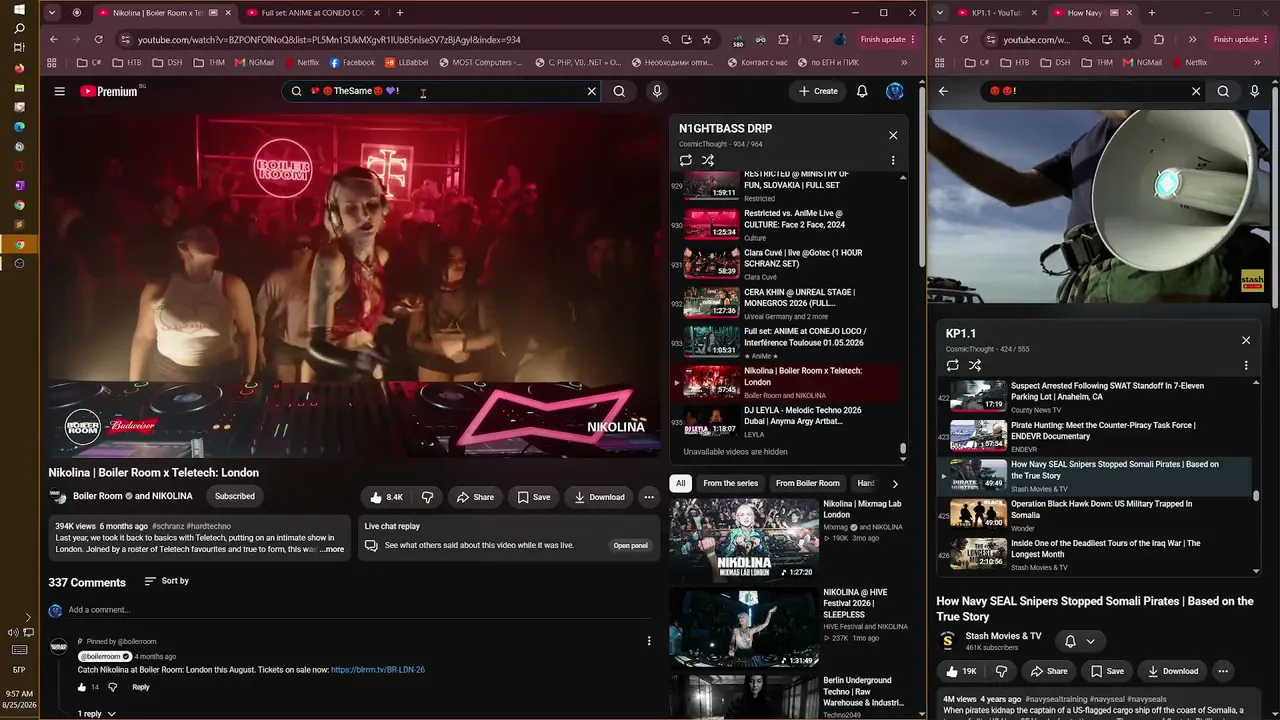The width and height of the screenshot is (1280, 720).
Task: Reload the page in the left browser window
Action: click(98, 39)
